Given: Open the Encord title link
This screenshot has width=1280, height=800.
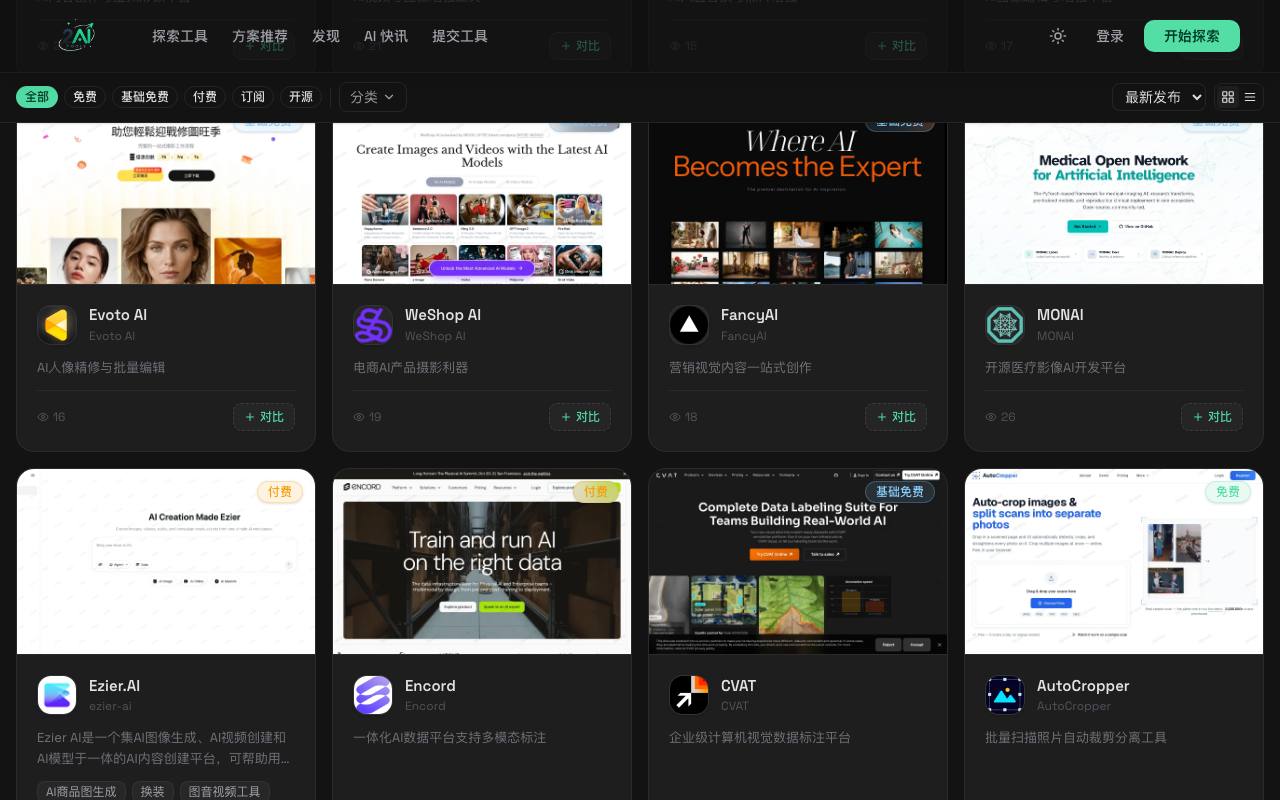Looking at the screenshot, I should 430,686.
